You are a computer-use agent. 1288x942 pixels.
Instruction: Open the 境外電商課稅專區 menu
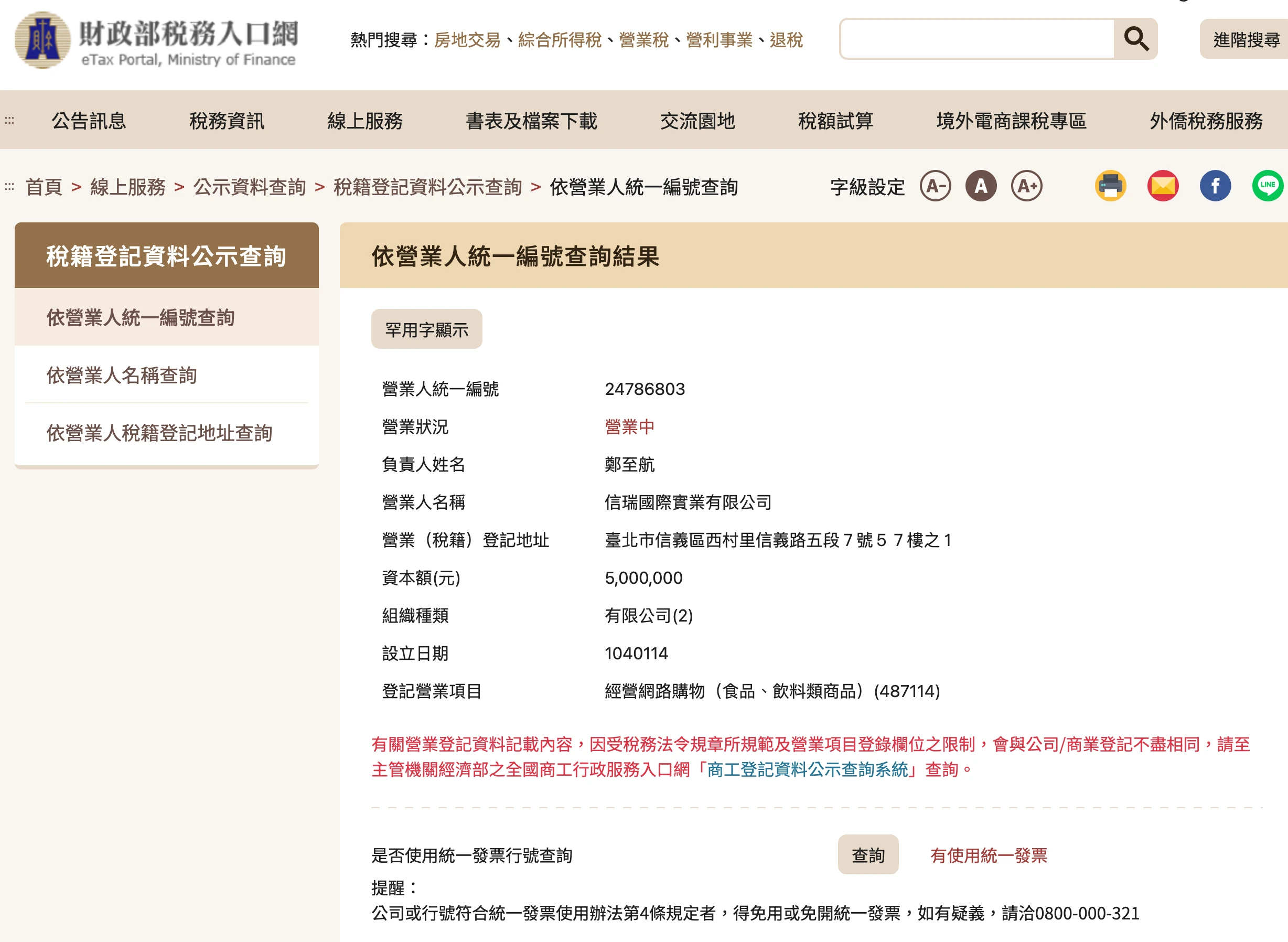[1012, 121]
